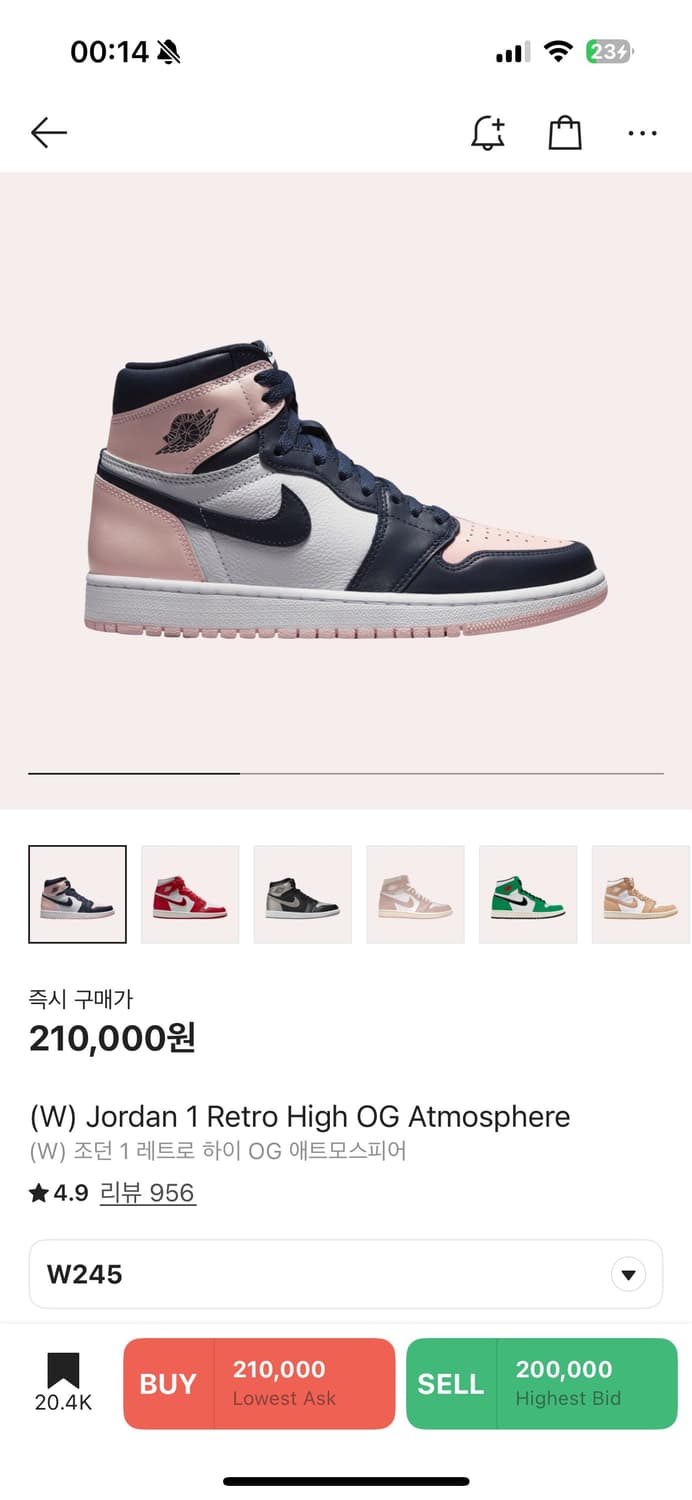Tap the back arrow icon
The width and height of the screenshot is (692, 1500).
(48, 132)
